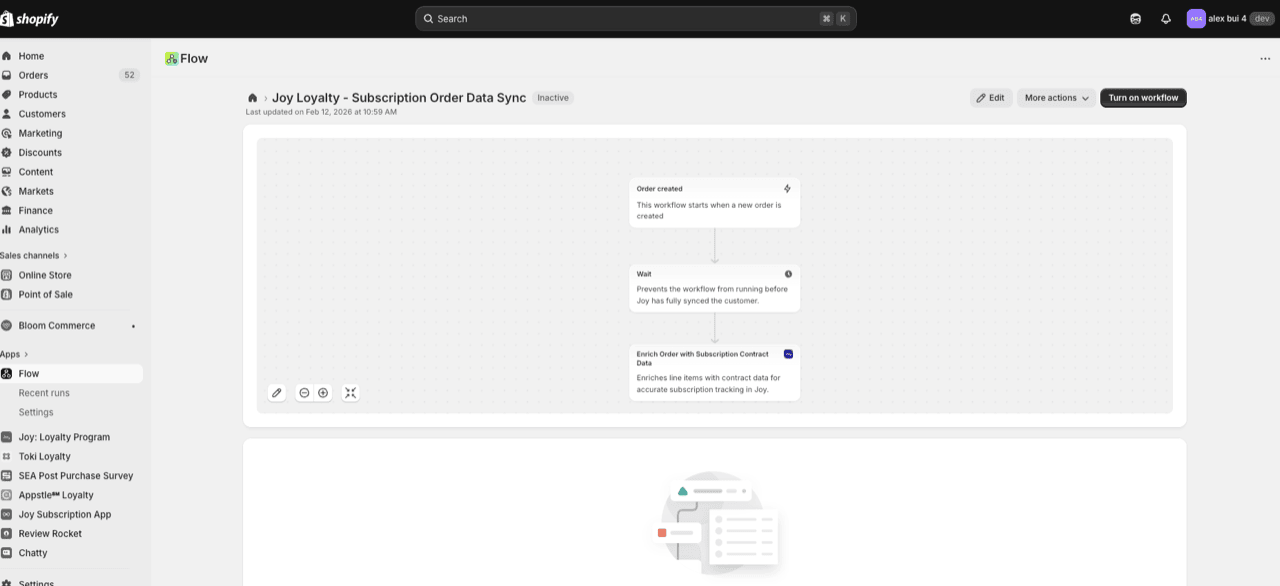Click Last updated on Feb 12, 2026 text
Viewport: 1280px width, 586px height.
[321, 112]
